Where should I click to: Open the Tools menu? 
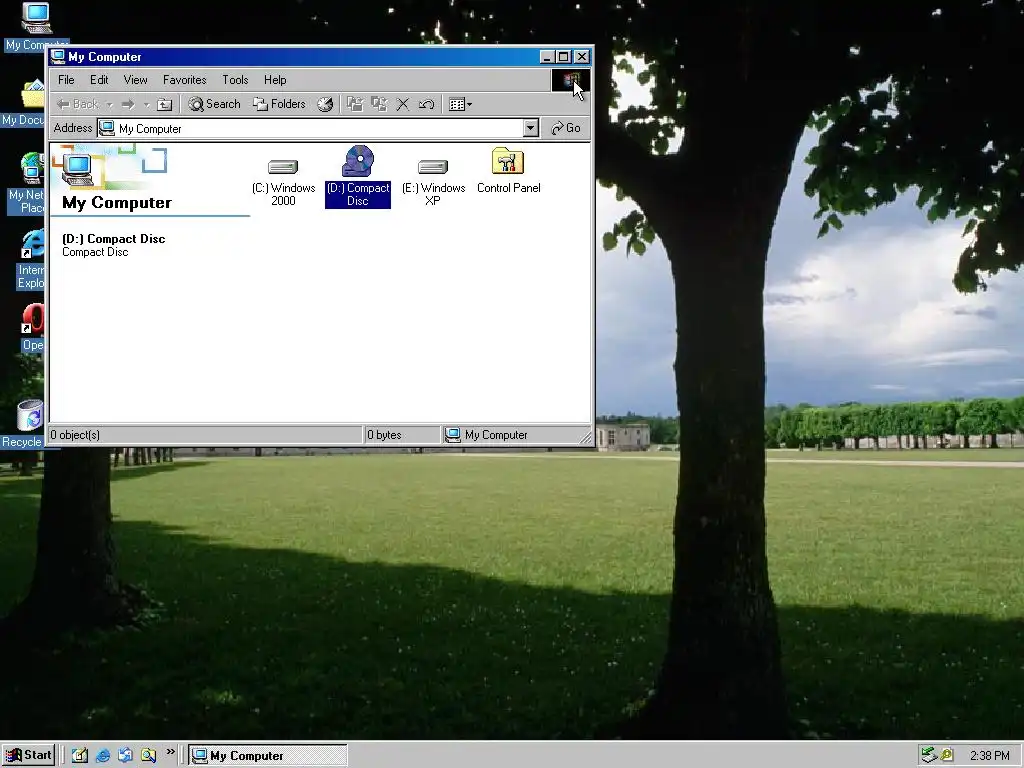(x=235, y=80)
